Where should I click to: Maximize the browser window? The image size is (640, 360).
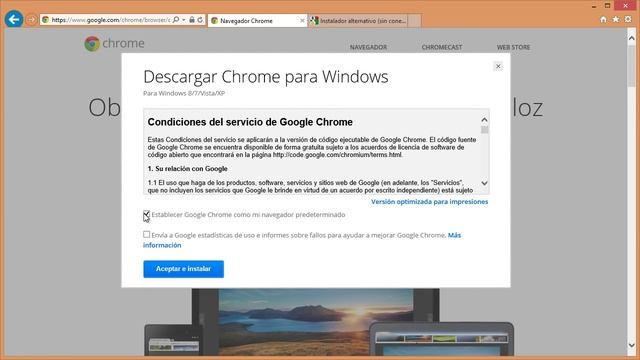[607, 6]
